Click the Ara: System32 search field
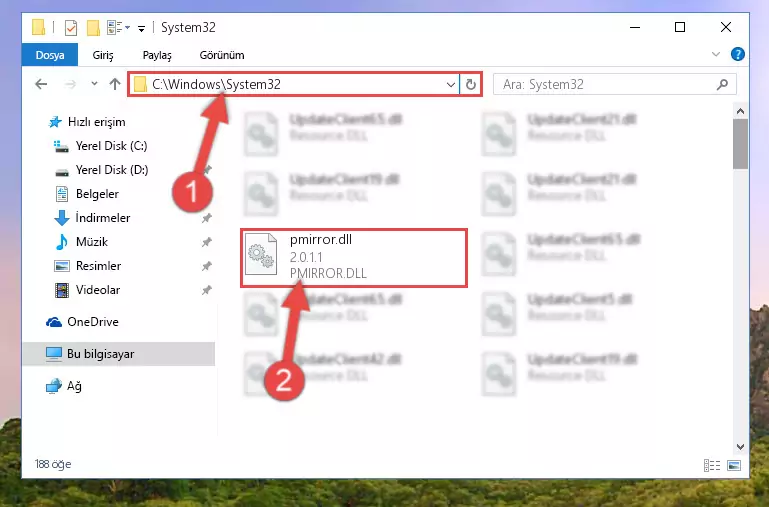The height and width of the screenshot is (507, 769). click(615, 84)
